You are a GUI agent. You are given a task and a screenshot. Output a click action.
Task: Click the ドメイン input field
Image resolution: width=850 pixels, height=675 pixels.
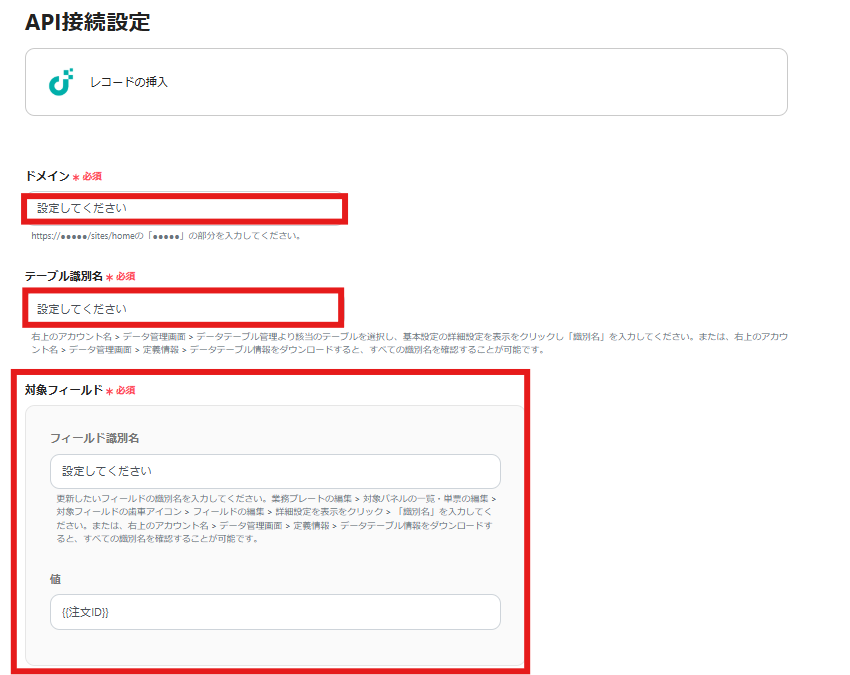coord(184,209)
